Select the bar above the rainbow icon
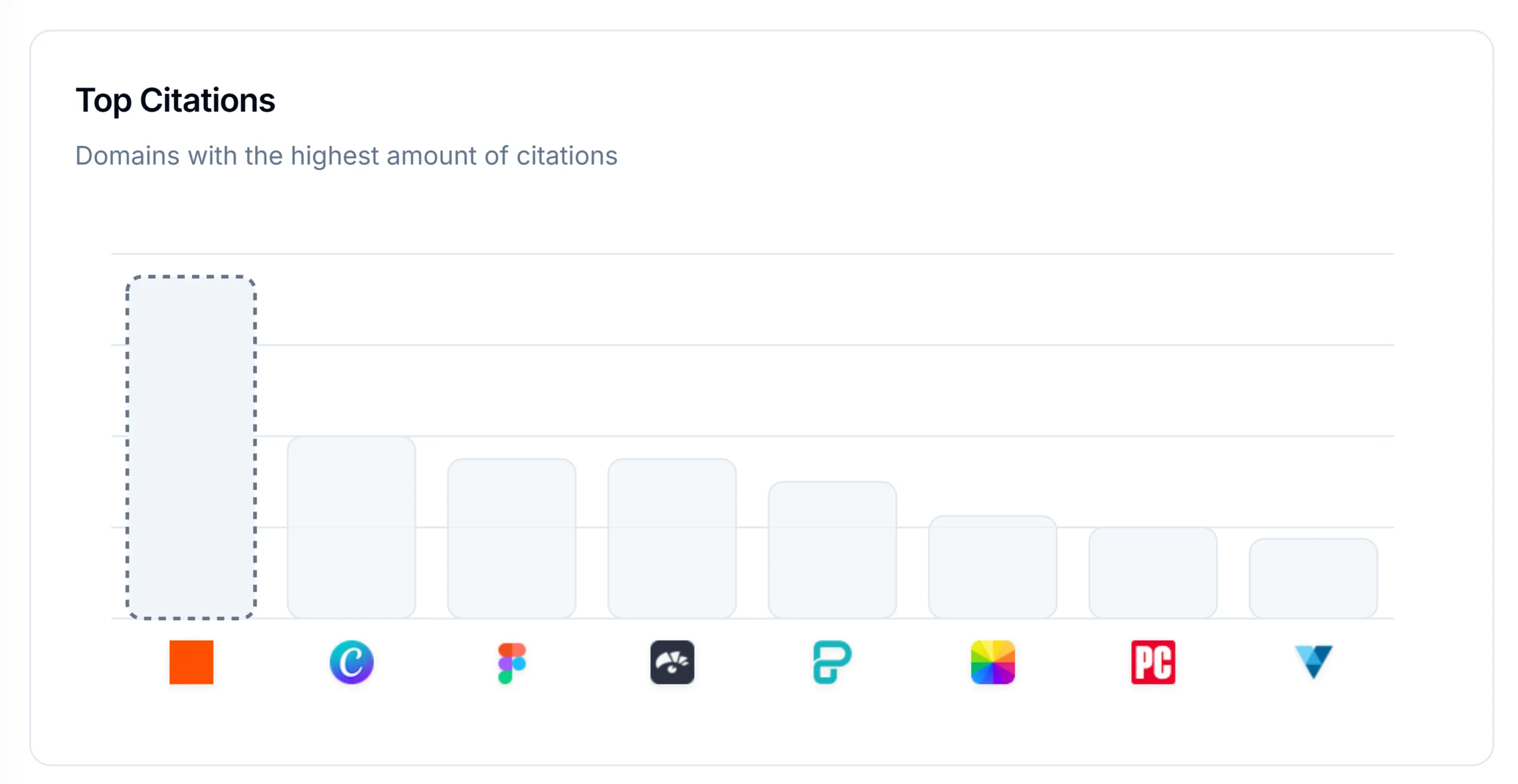Viewport: 1518px width, 784px height. (993, 567)
